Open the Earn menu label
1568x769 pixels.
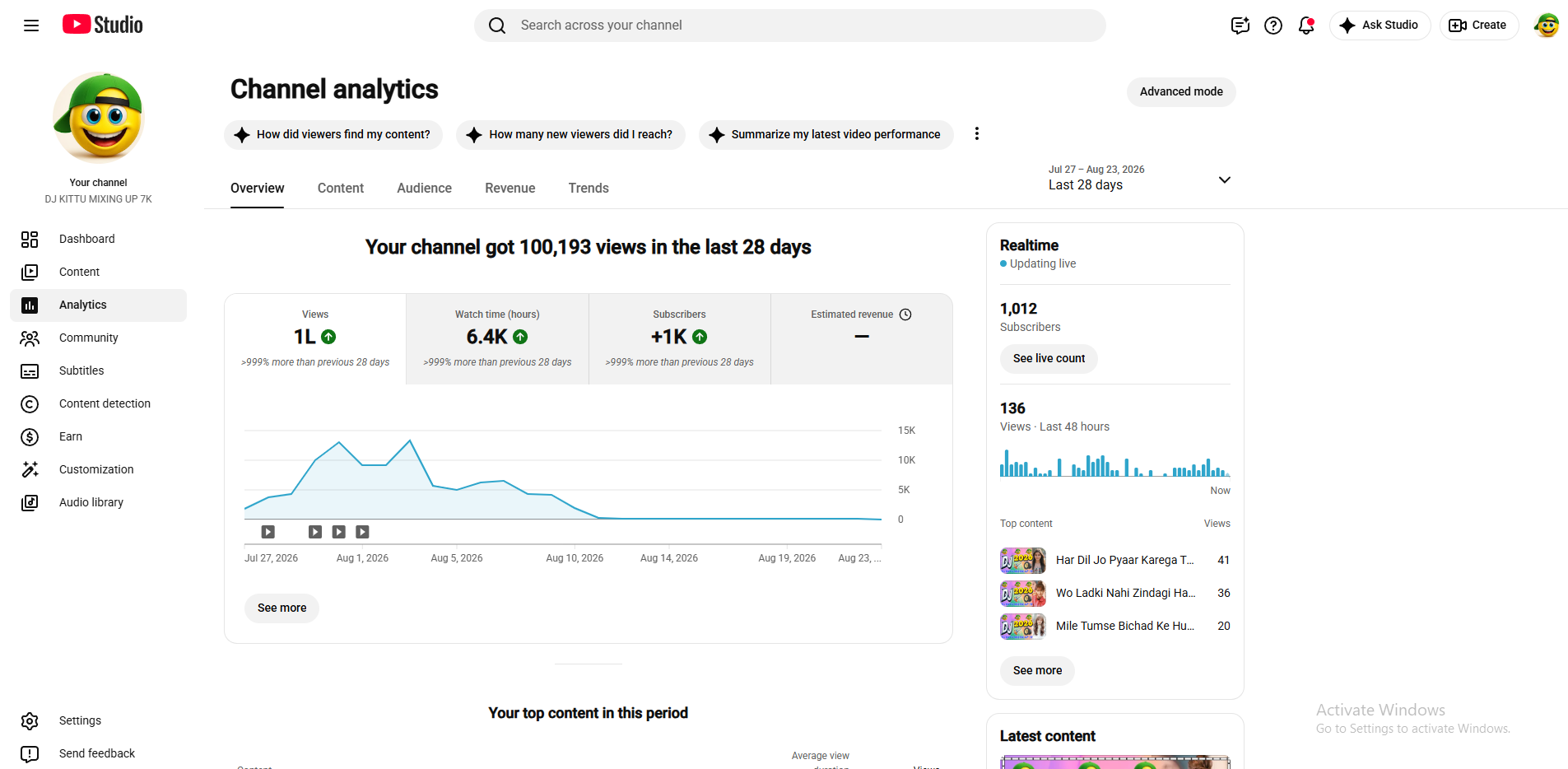[71, 436]
